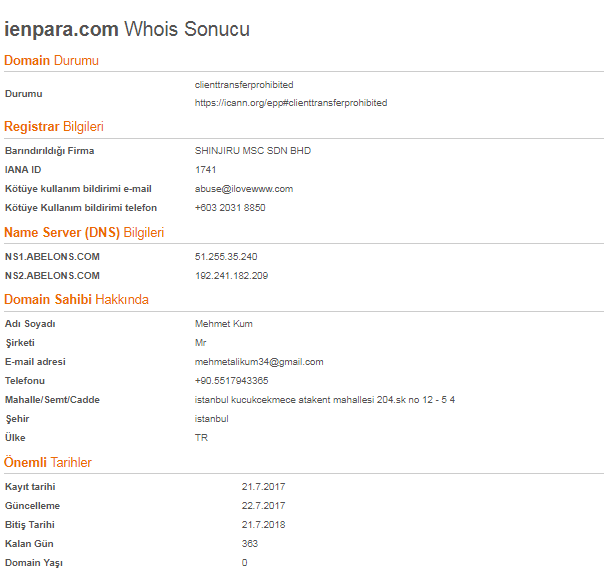604x576 pixels.
Task: Click IP address 192.241.182.209
Action: (232, 275)
